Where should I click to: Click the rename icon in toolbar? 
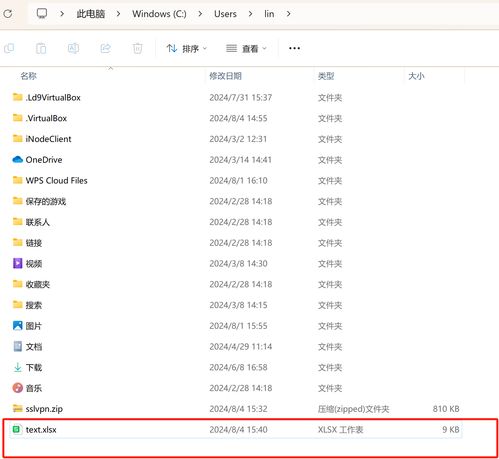73,49
